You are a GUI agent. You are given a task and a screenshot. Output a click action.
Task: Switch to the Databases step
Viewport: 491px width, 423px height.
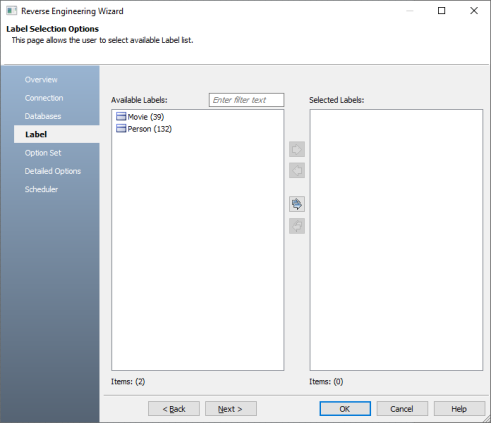[x=43, y=116]
